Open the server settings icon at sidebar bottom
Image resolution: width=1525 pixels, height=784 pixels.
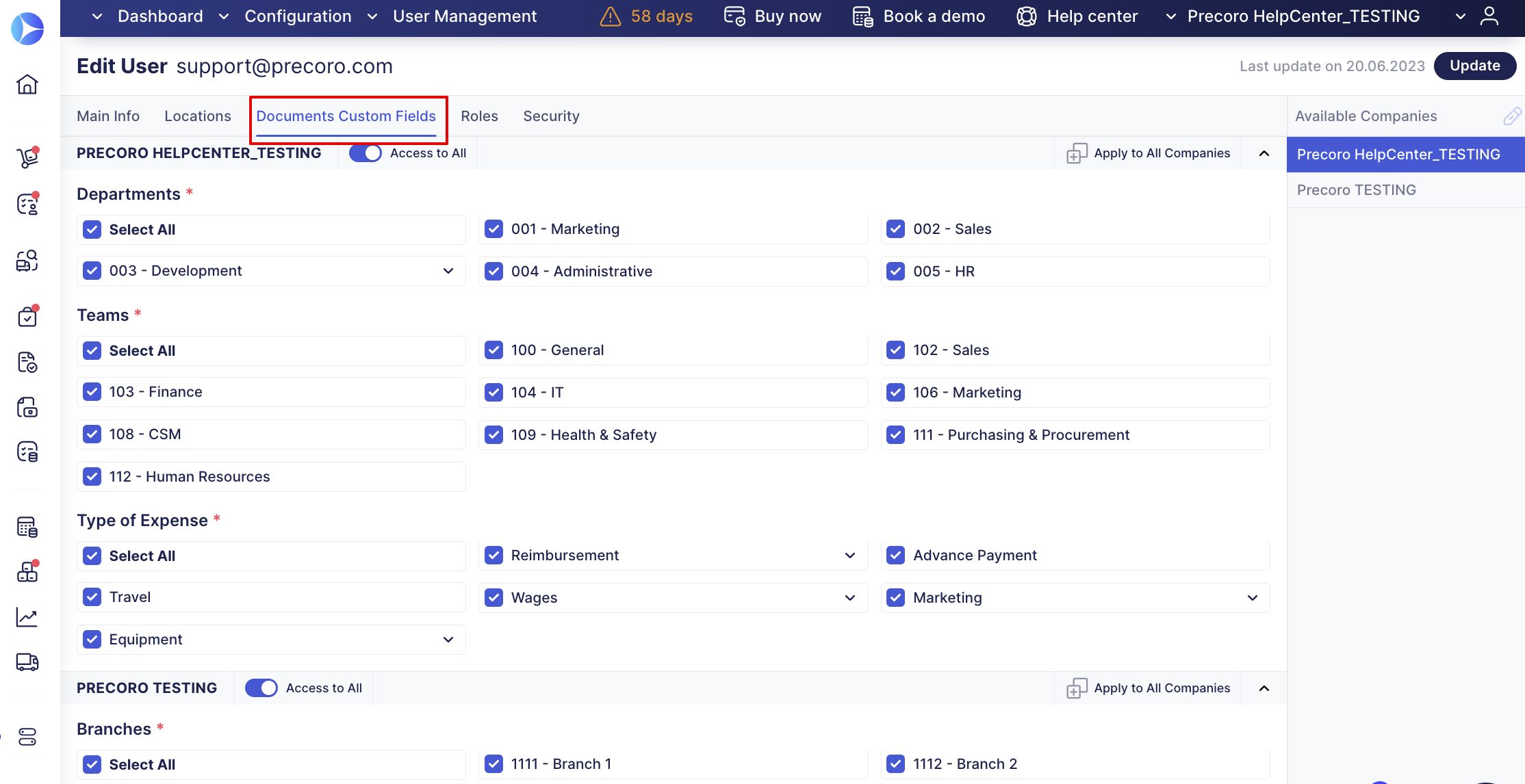pyautogui.click(x=27, y=737)
